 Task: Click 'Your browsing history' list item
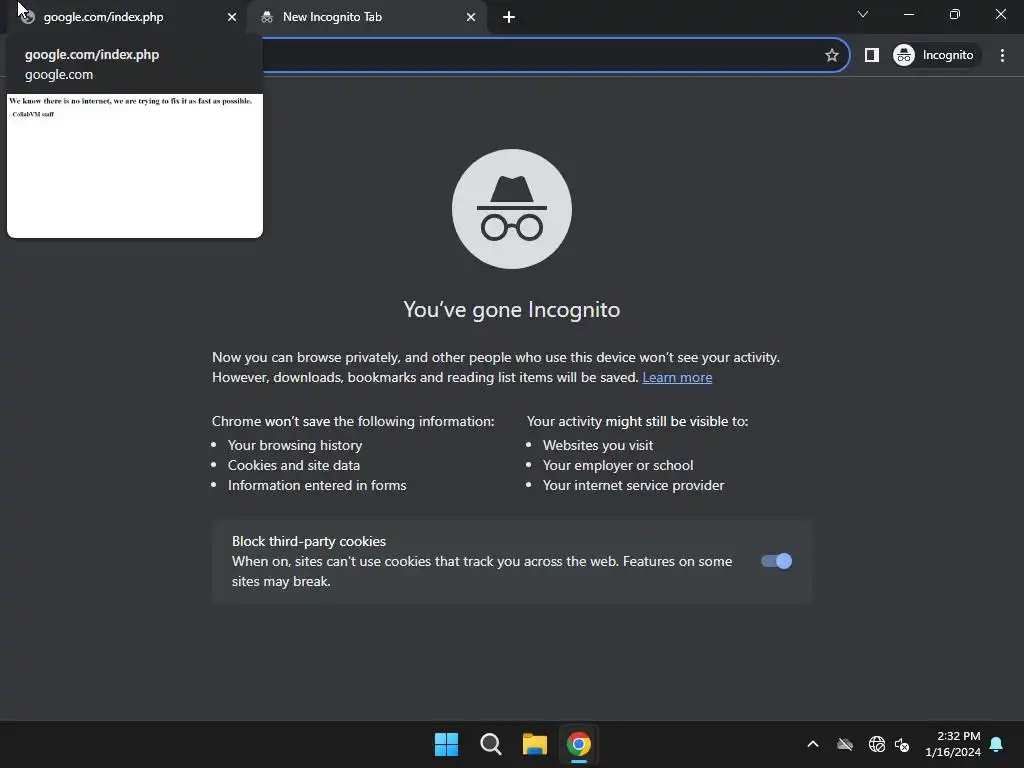point(295,445)
